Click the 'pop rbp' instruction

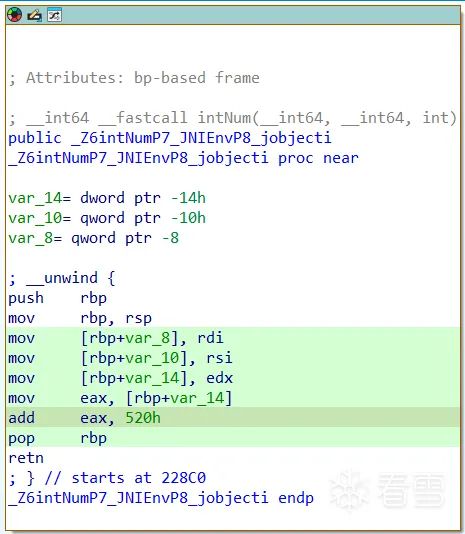coord(58,438)
